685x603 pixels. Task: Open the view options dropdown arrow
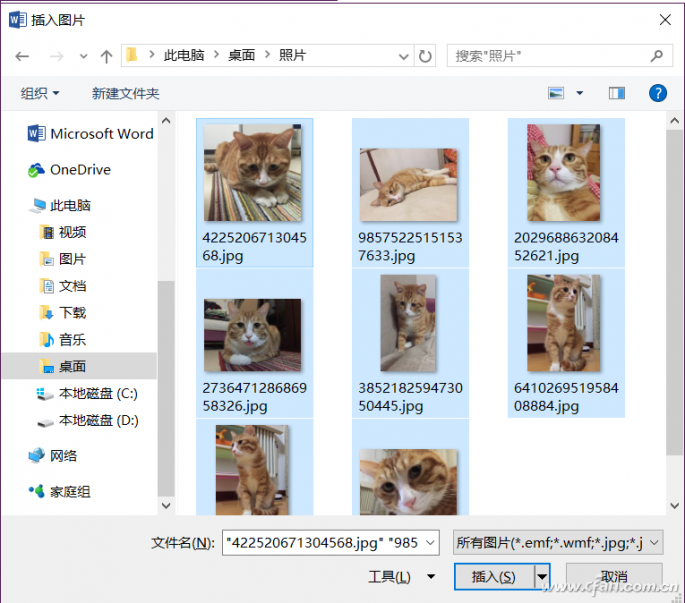(x=580, y=93)
